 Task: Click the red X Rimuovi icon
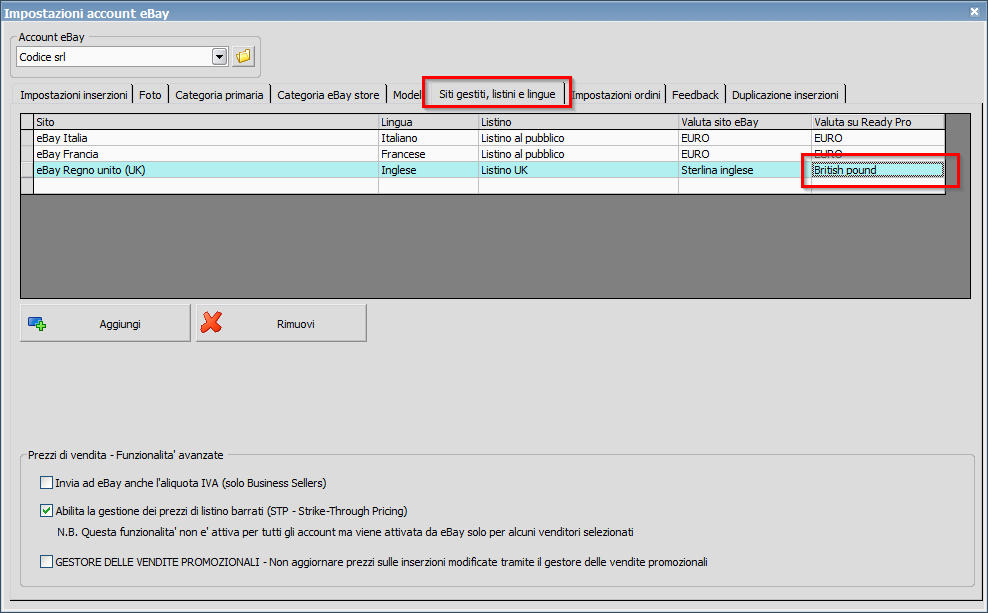[x=211, y=323]
